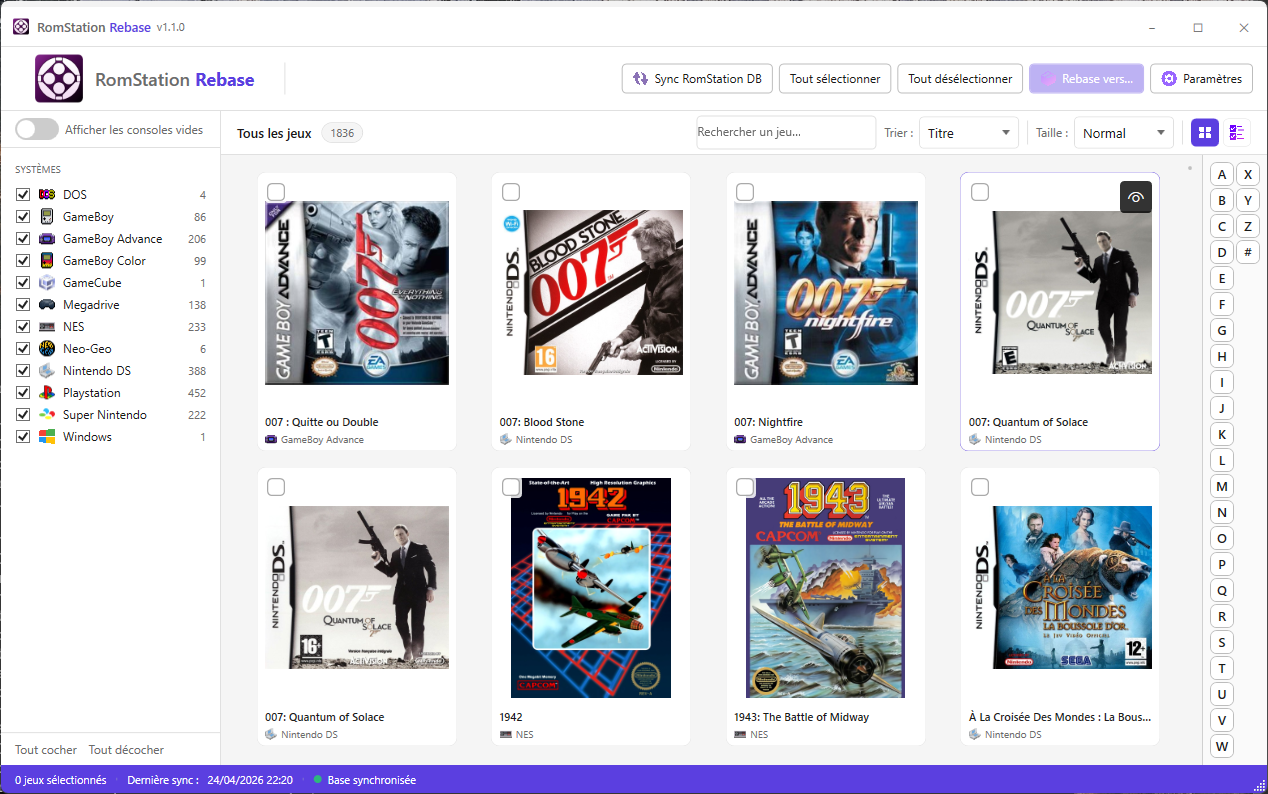Uncheck the Nintendo DS system checkbox

click(23, 371)
